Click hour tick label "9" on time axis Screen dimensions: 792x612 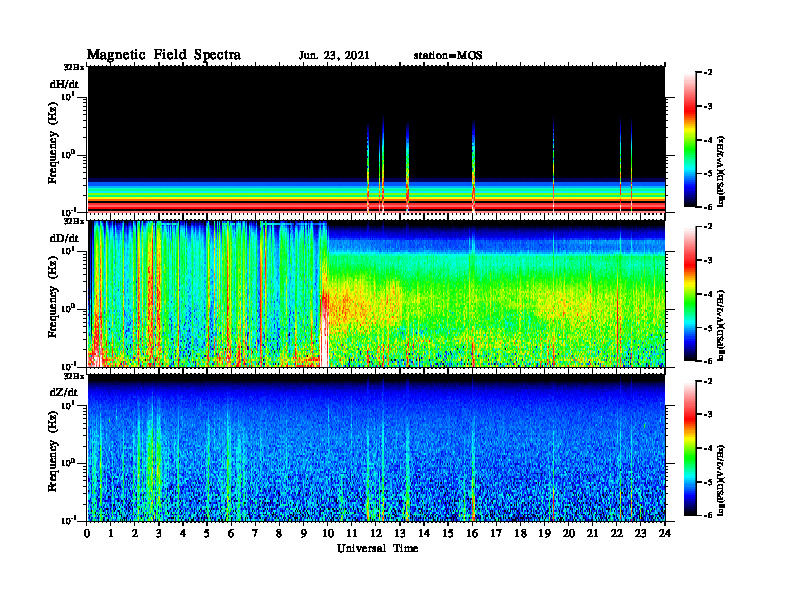304,533
